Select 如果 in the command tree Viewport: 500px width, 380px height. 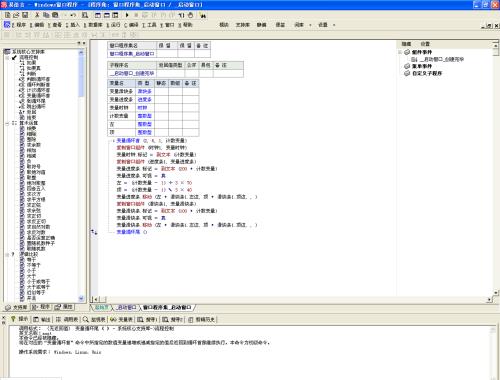32,63
